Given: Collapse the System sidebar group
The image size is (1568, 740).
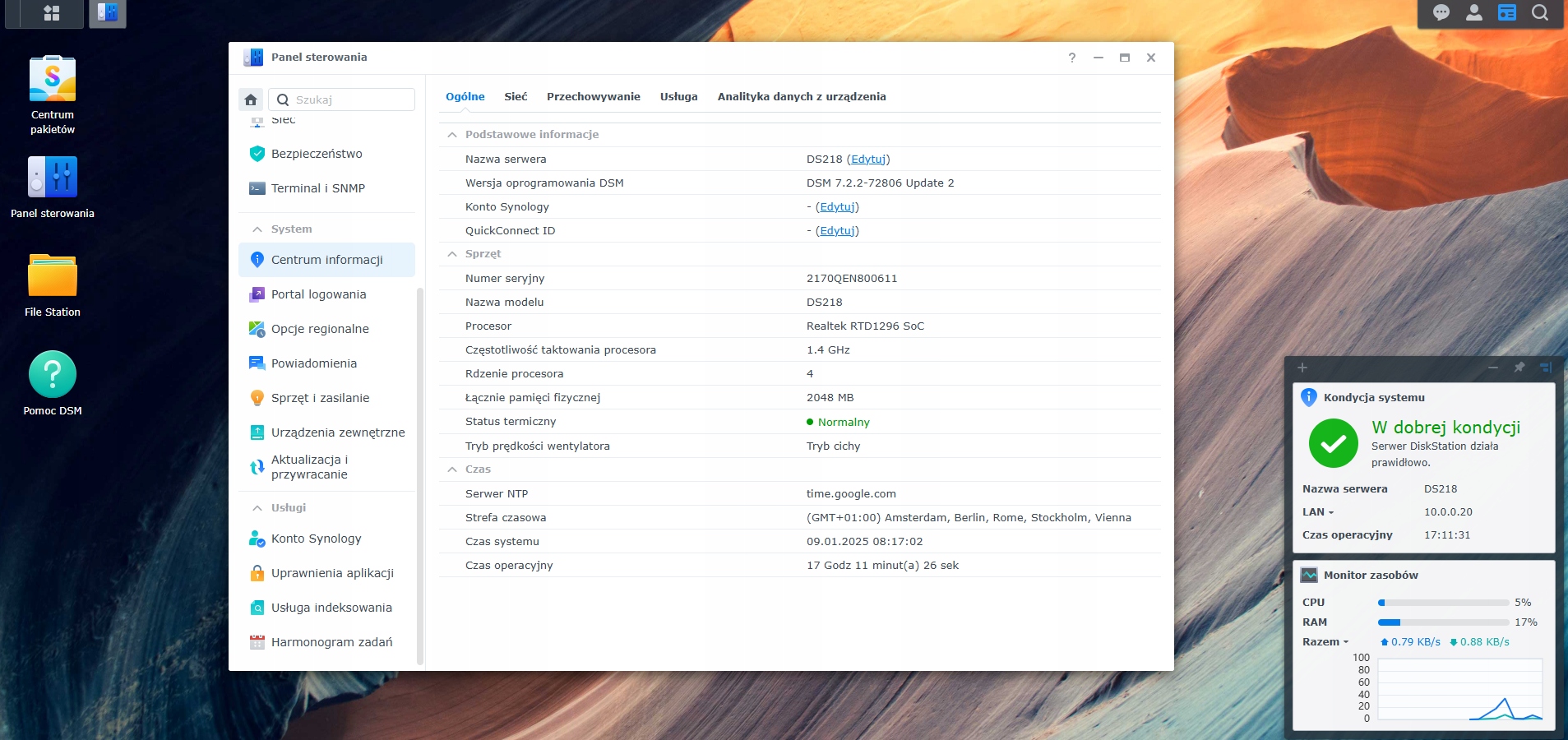Looking at the screenshot, I should point(257,229).
